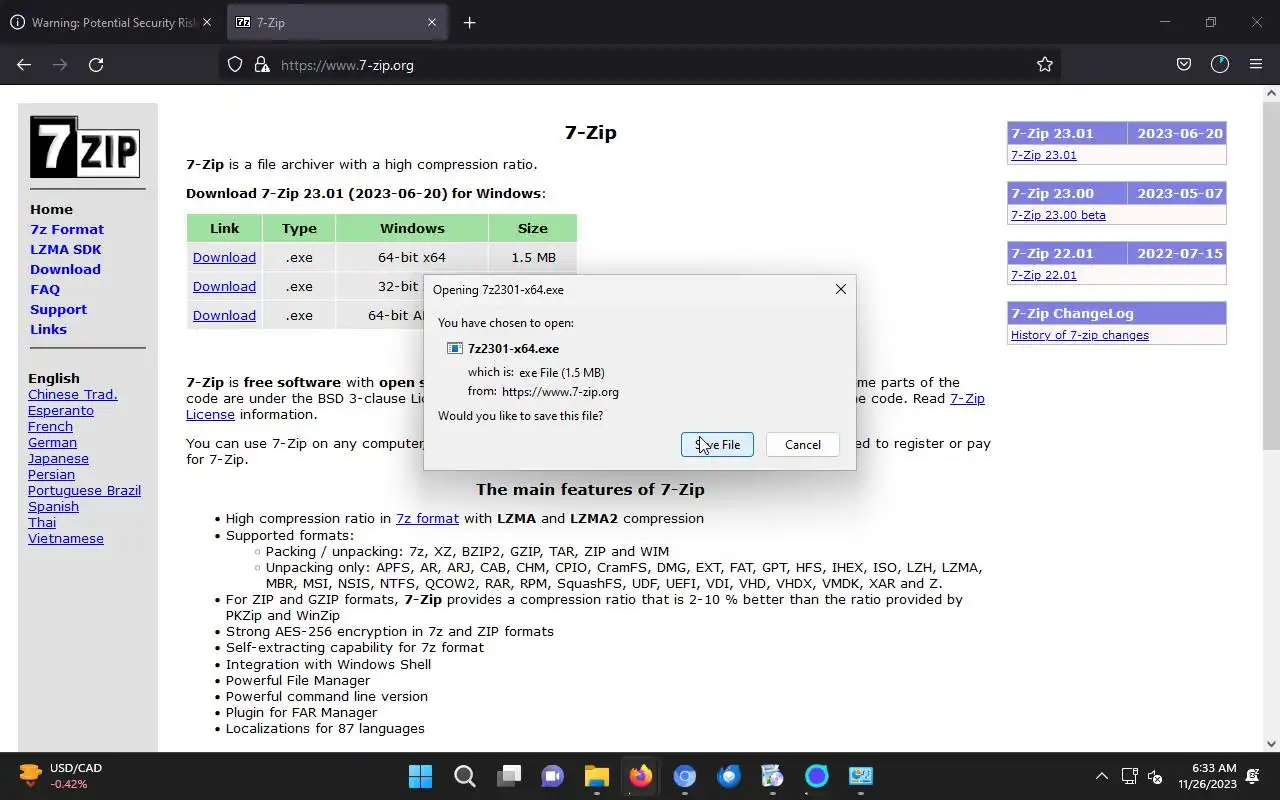Open the USD/CAD widget on taskbar

(62, 776)
